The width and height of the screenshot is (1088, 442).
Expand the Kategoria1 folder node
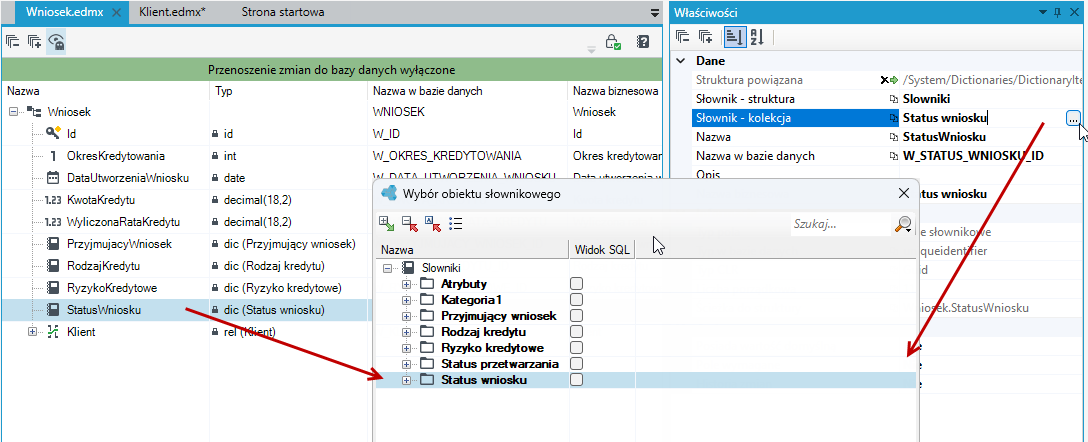407,300
